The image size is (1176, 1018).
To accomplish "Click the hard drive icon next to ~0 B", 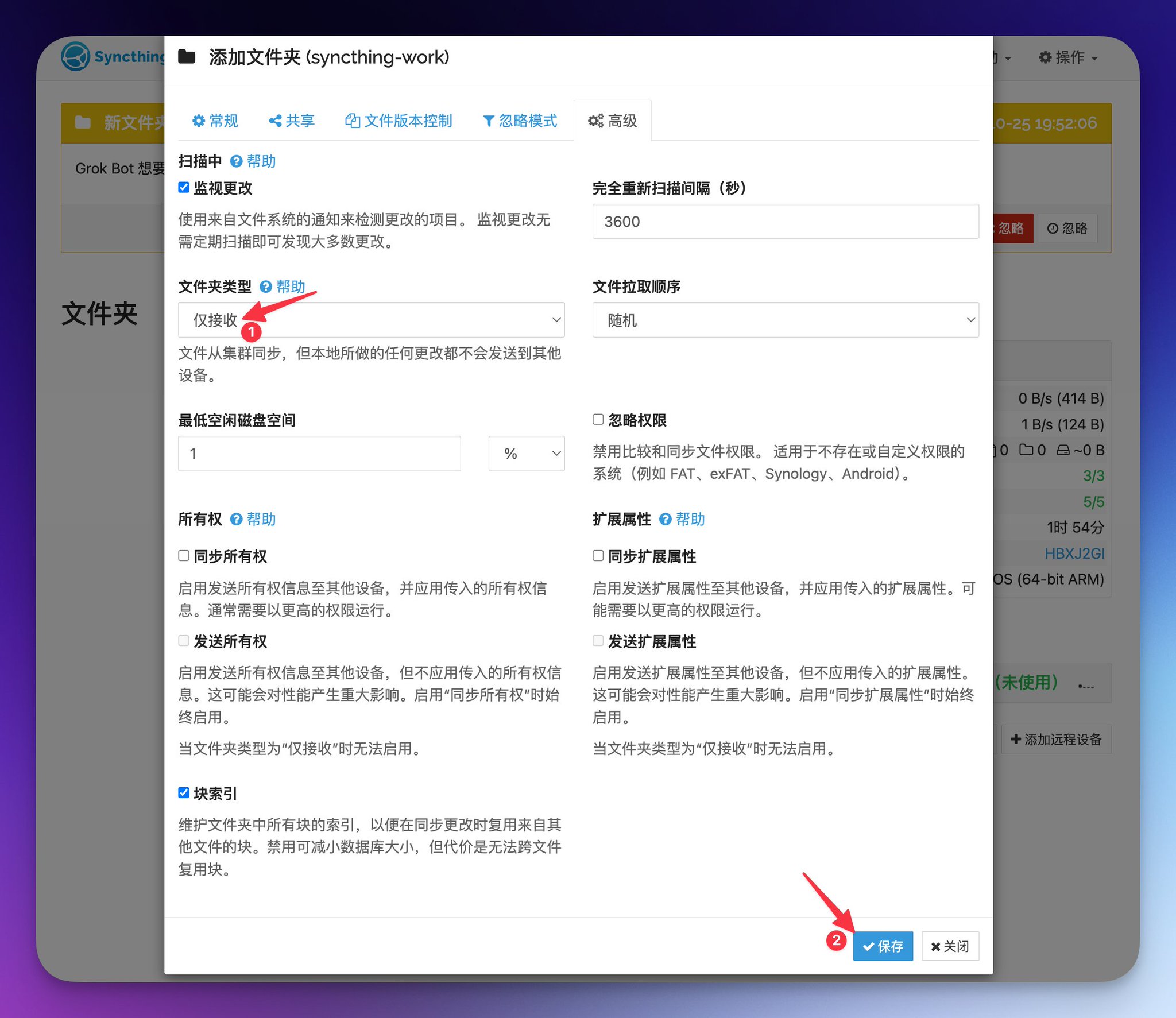I will coord(1063,450).
